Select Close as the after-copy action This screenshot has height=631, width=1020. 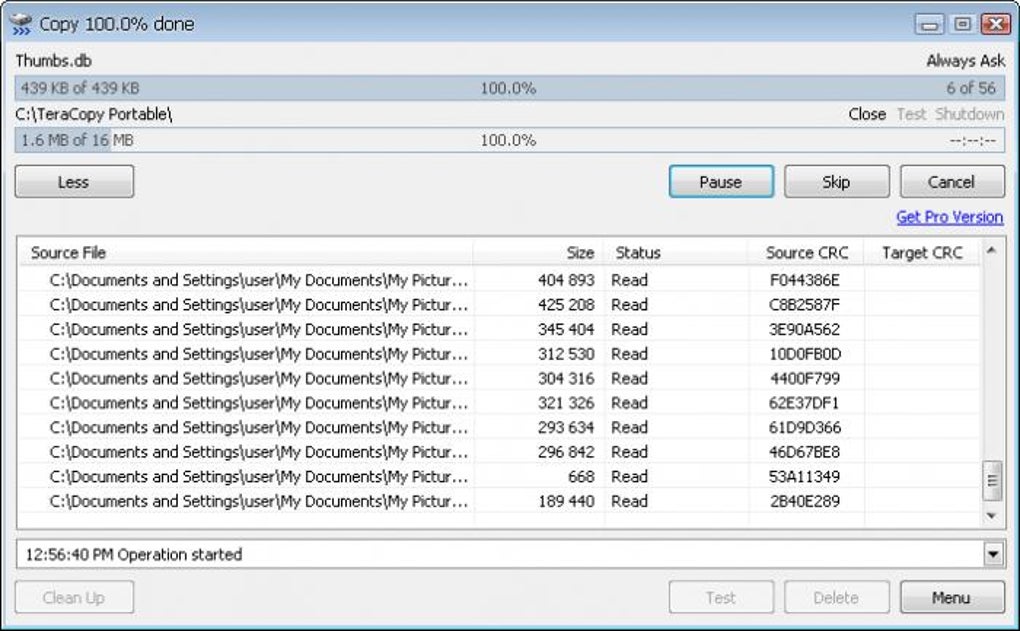click(x=867, y=114)
